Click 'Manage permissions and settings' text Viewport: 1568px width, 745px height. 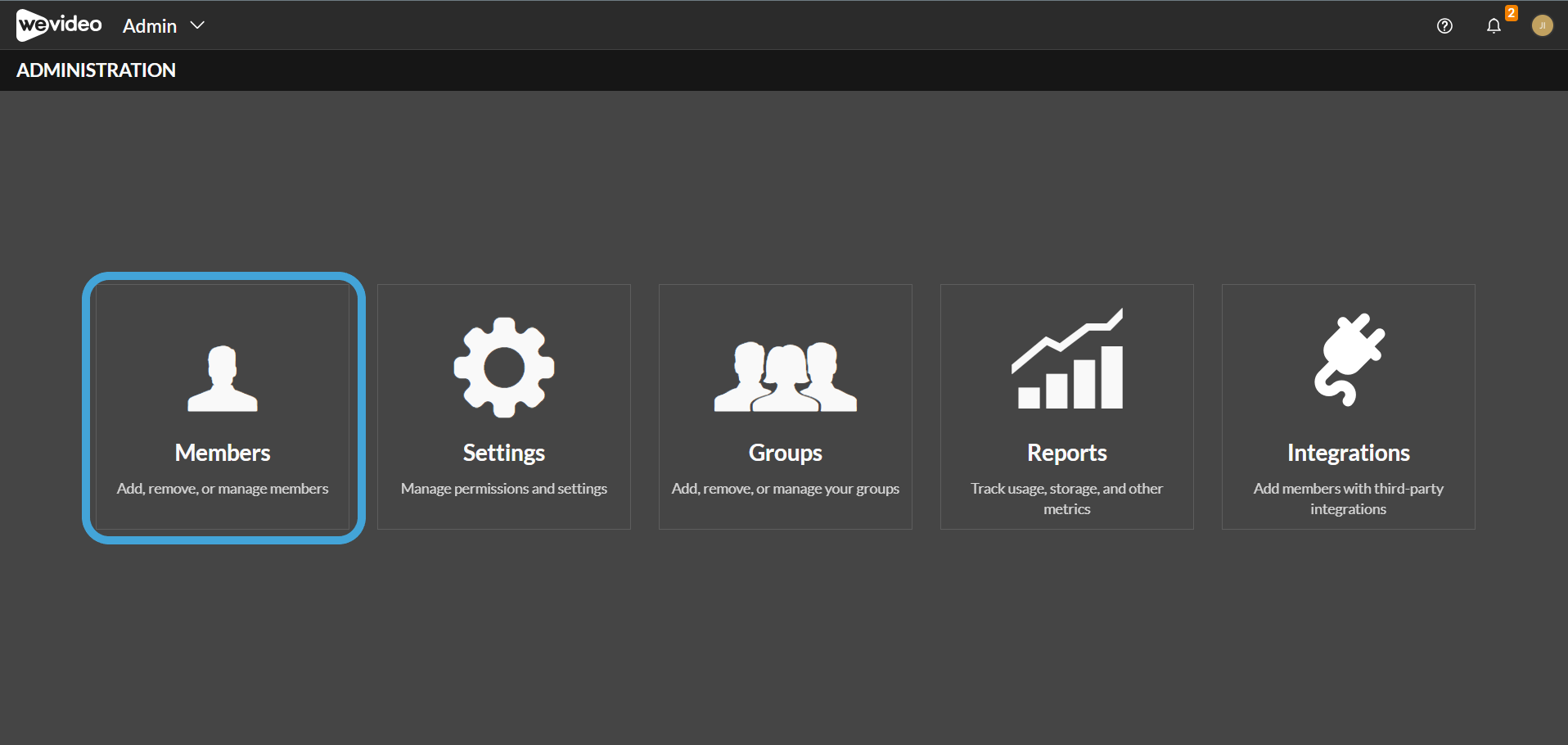coord(504,489)
